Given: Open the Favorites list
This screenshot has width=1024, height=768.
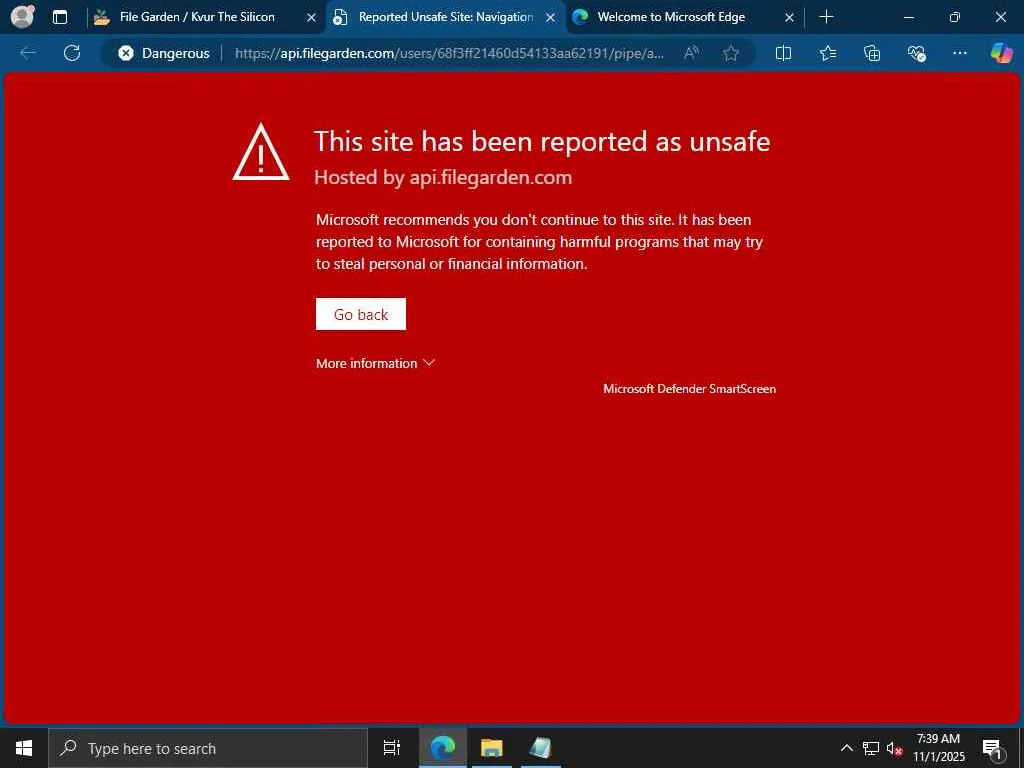Looking at the screenshot, I should 828,53.
